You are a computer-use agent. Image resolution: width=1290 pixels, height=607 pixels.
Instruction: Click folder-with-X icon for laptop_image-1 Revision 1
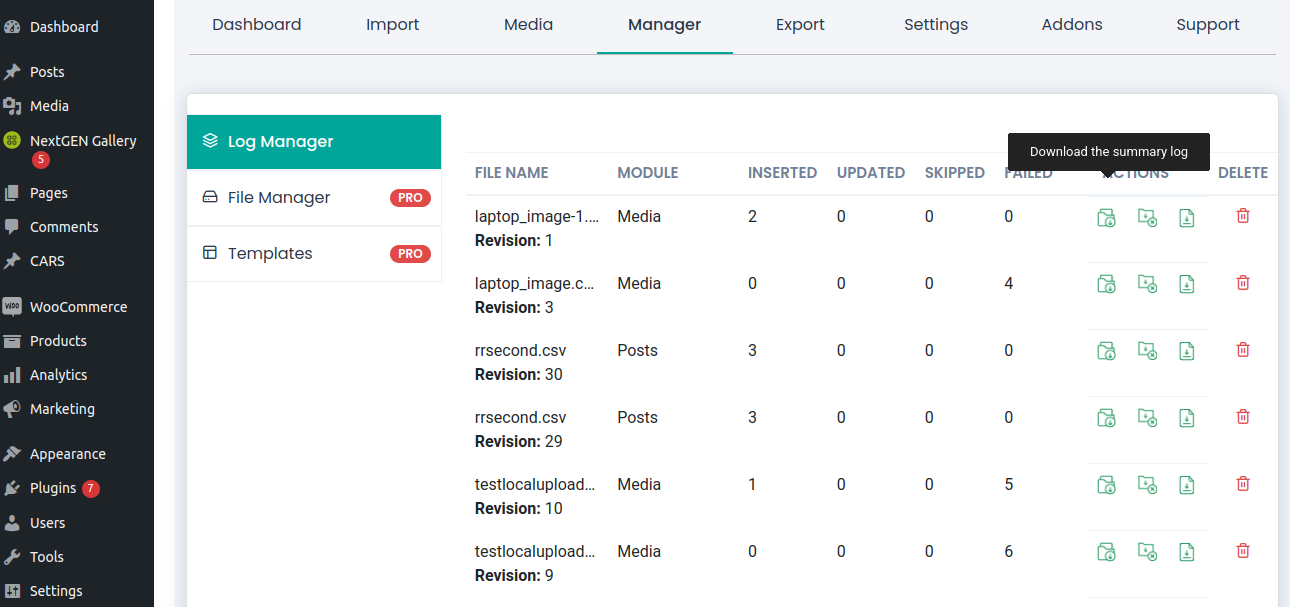pos(1147,217)
